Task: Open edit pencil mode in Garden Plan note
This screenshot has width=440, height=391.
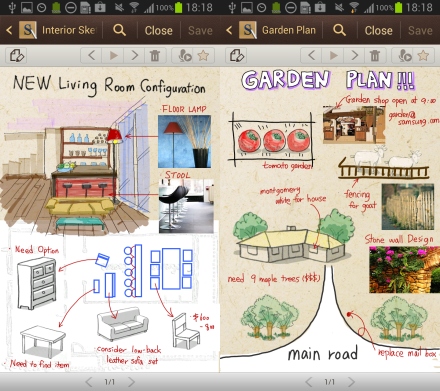Action: click(236, 56)
